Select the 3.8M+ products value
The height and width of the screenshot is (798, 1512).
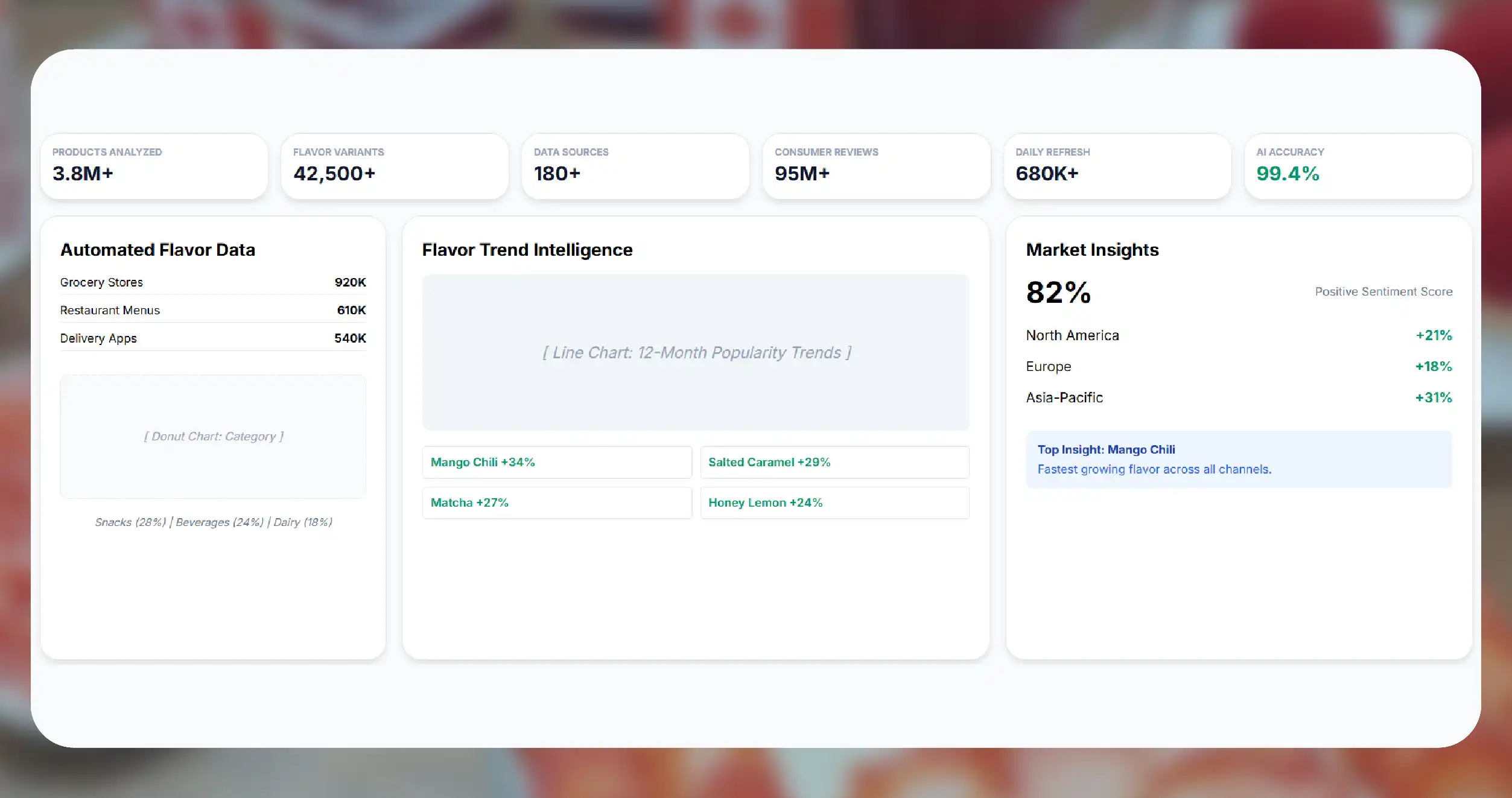(83, 174)
